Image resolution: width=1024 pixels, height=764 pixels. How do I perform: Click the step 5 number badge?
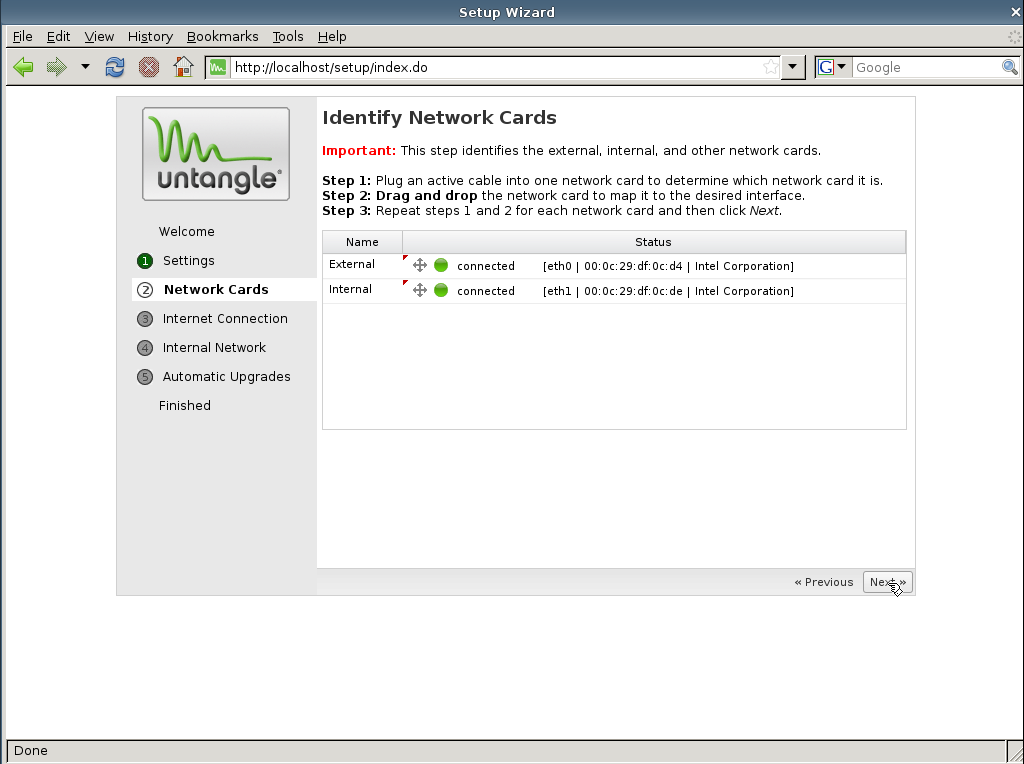click(145, 377)
